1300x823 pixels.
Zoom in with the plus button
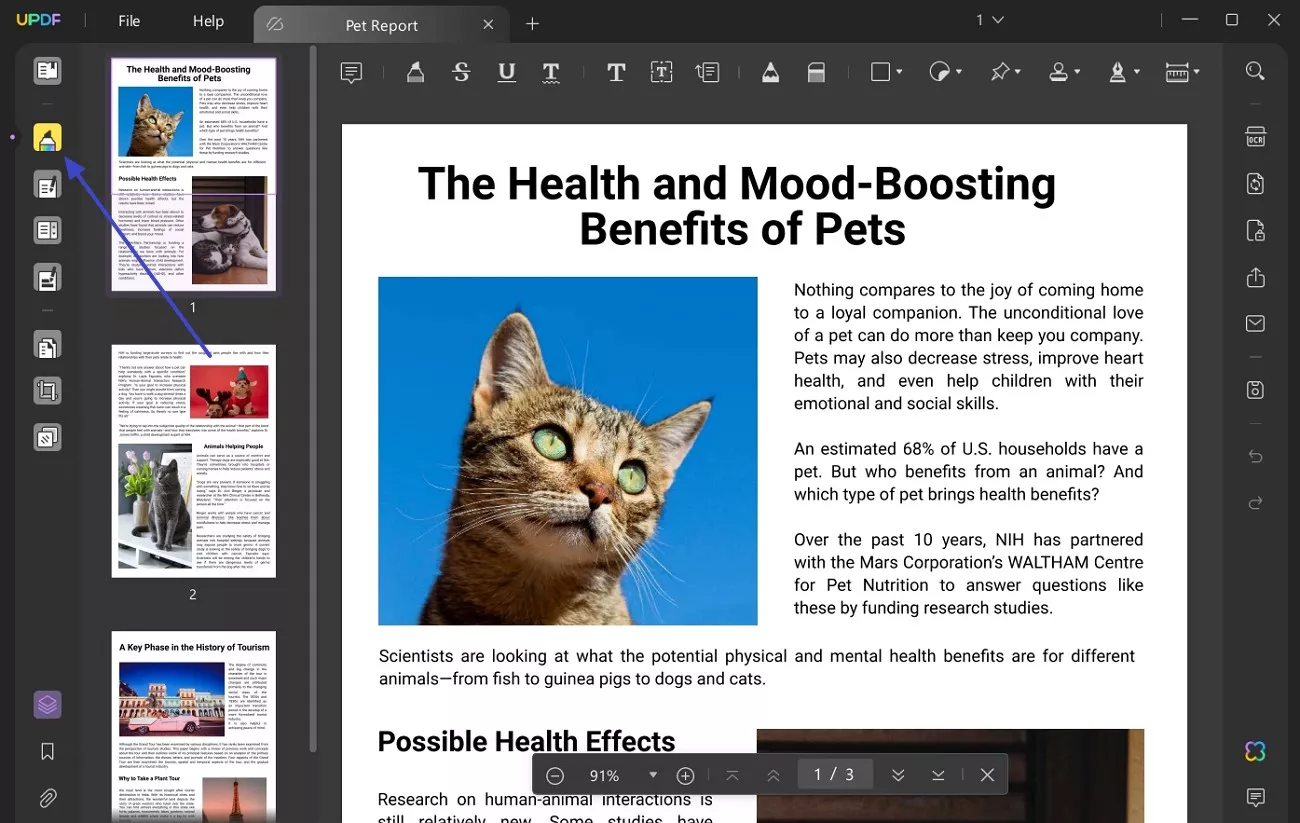tap(685, 775)
